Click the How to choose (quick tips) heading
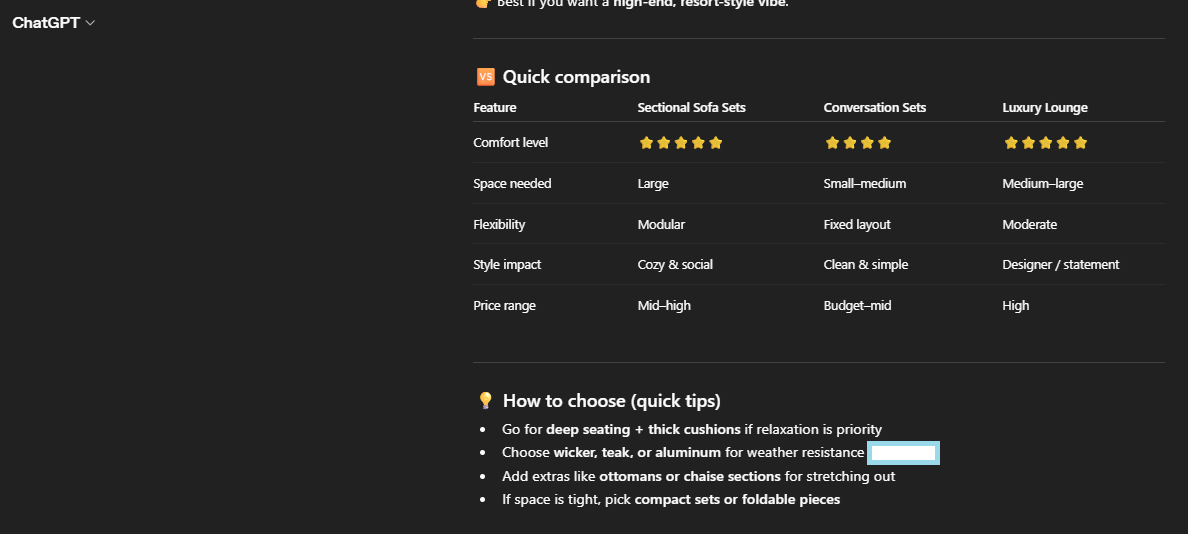This screenshot has height=534, width=1188. 611,401
